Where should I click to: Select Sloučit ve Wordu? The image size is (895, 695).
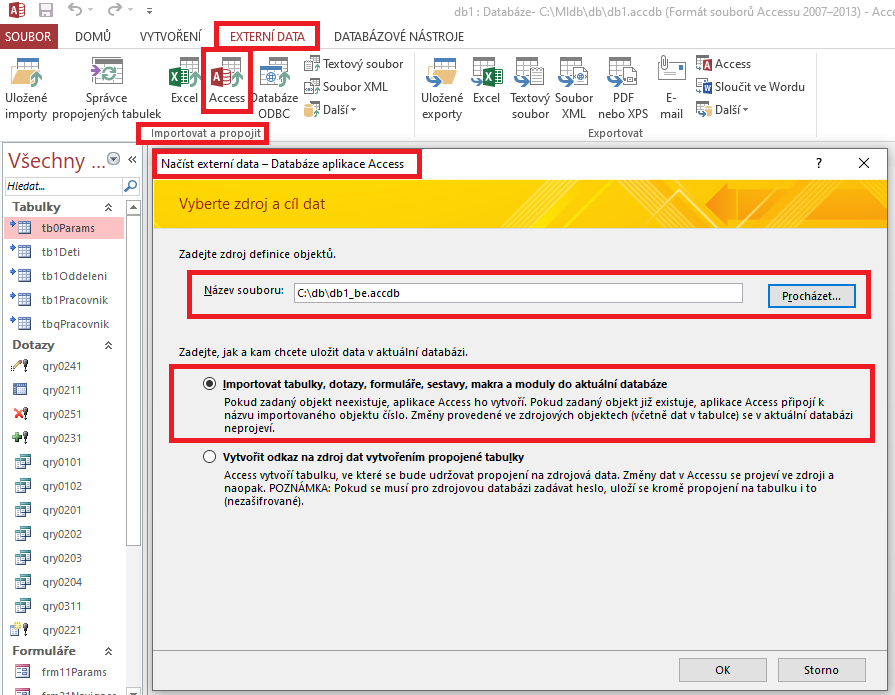[x=748, y=86]
